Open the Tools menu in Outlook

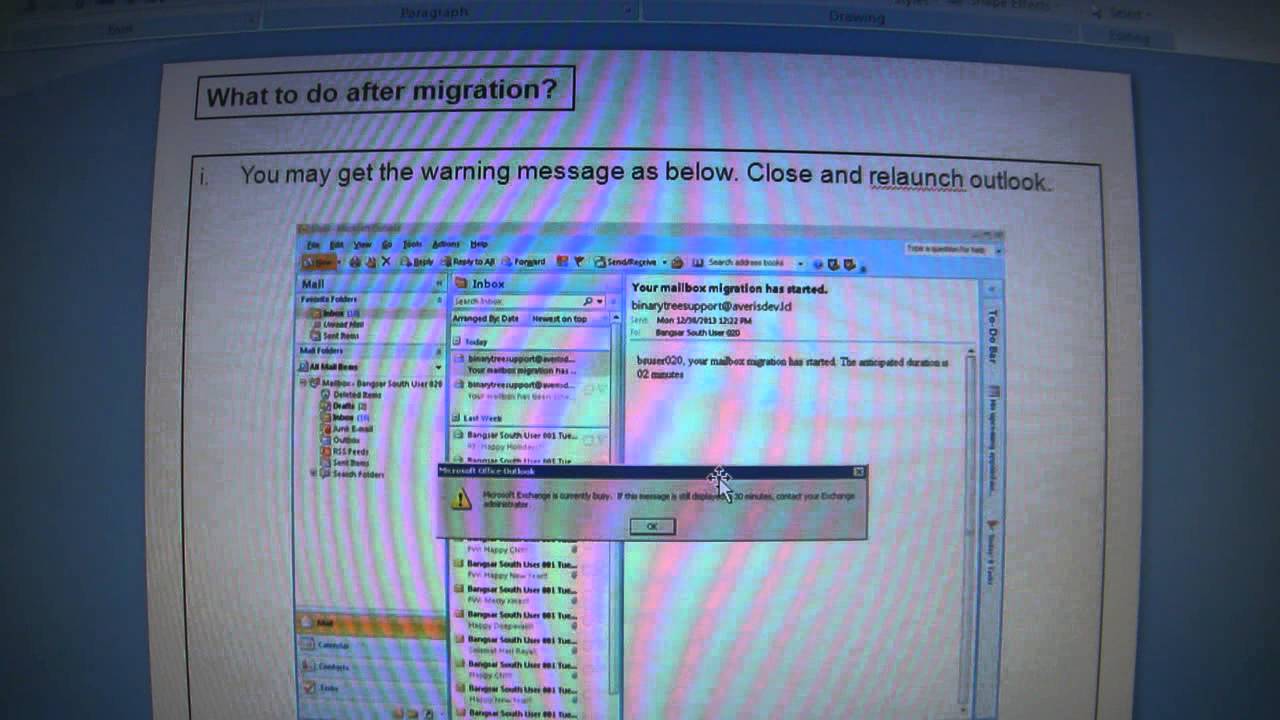click(412, 244)
